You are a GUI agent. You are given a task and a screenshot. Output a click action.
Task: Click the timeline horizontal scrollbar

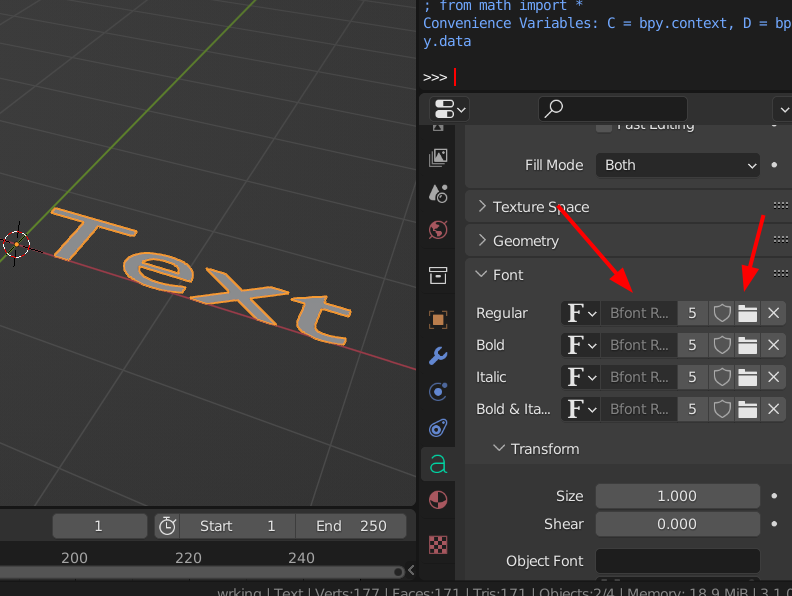click(x=202, y=572)
